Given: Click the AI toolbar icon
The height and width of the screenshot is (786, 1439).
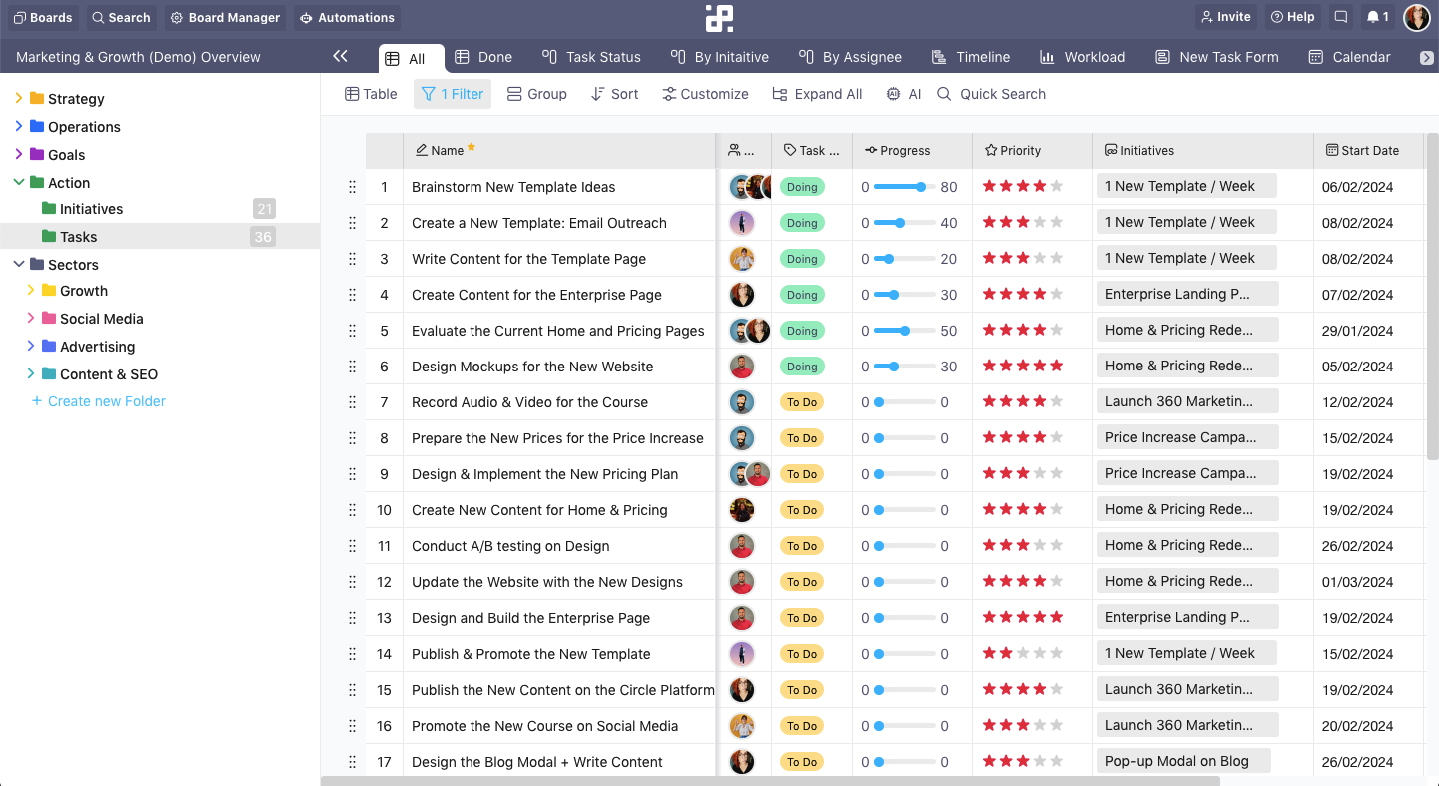Looking at the screenshot, I should (x=902, y=94).
